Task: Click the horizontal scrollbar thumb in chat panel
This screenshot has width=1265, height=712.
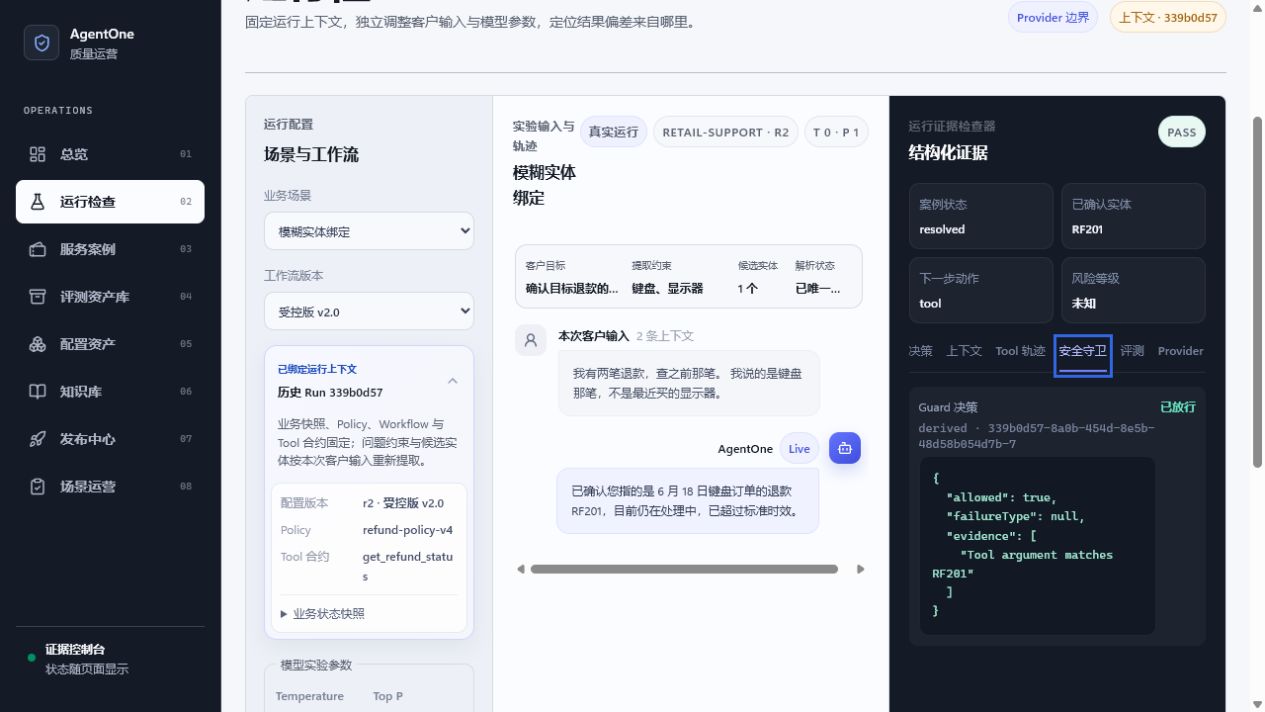Action: click(x=684, y=569)
